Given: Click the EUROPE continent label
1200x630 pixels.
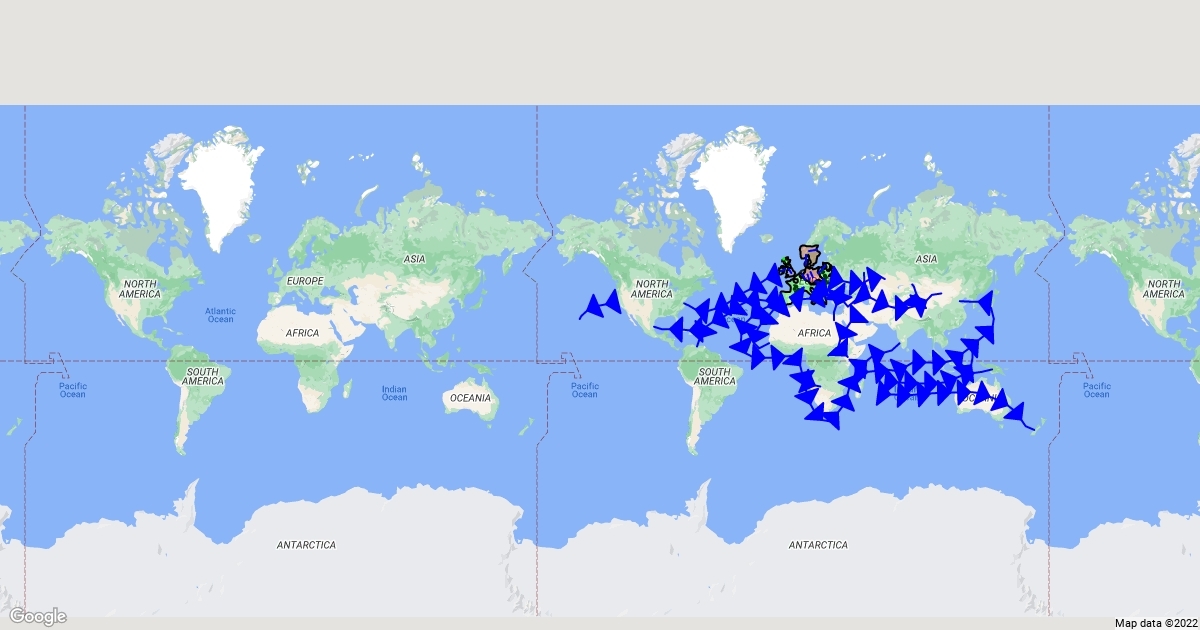Looking at the screenshot, I should coord(305,281).
